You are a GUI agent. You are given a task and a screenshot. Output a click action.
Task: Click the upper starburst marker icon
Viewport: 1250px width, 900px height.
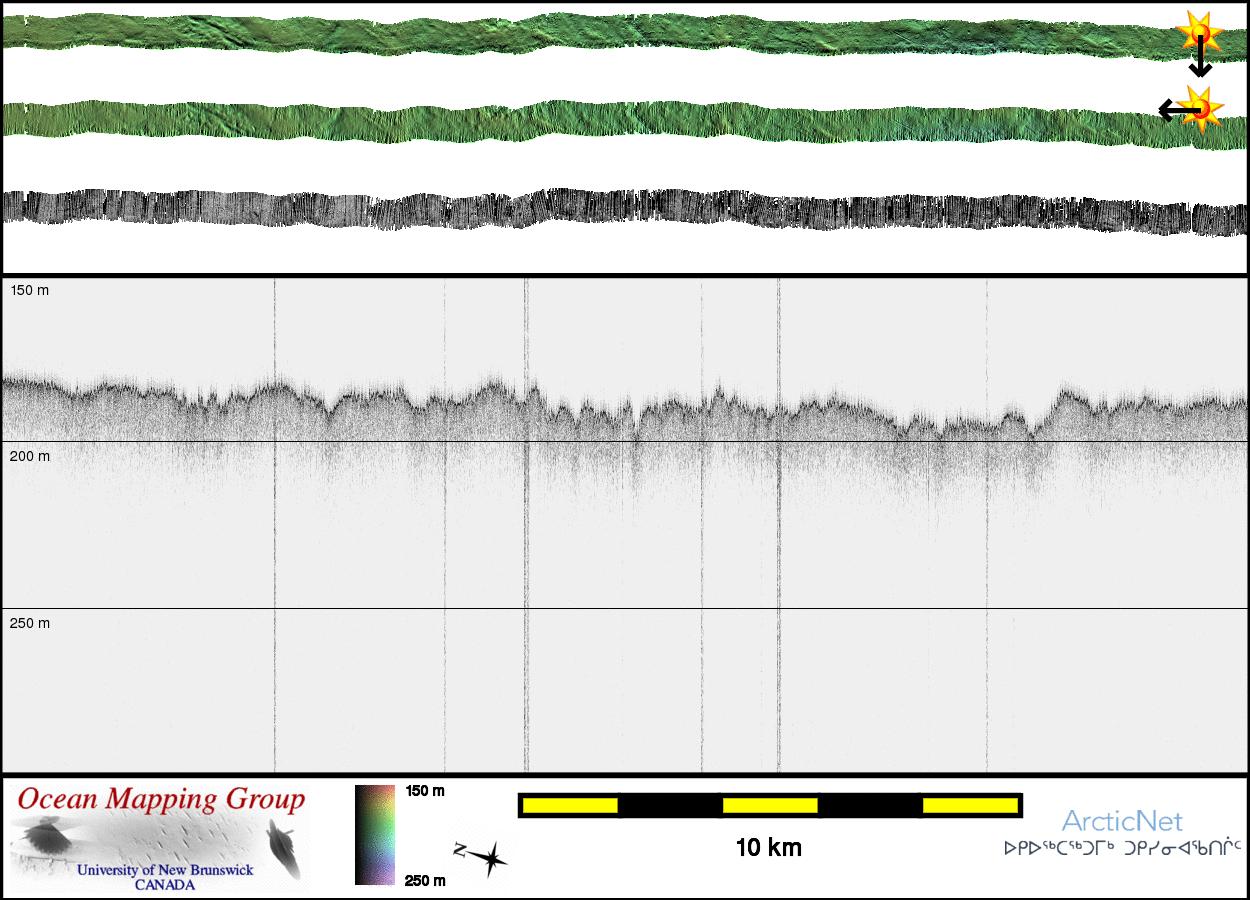(x=1198, y=33)
